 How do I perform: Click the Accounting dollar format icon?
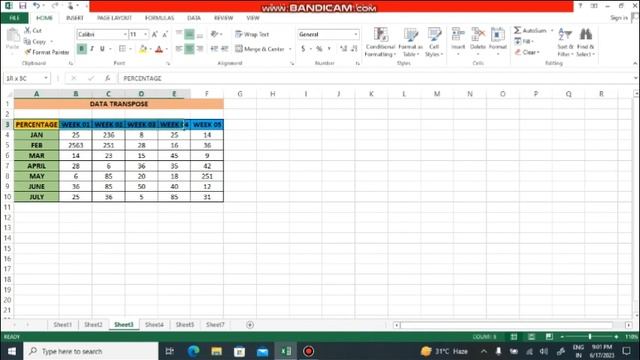pos(303,49)
